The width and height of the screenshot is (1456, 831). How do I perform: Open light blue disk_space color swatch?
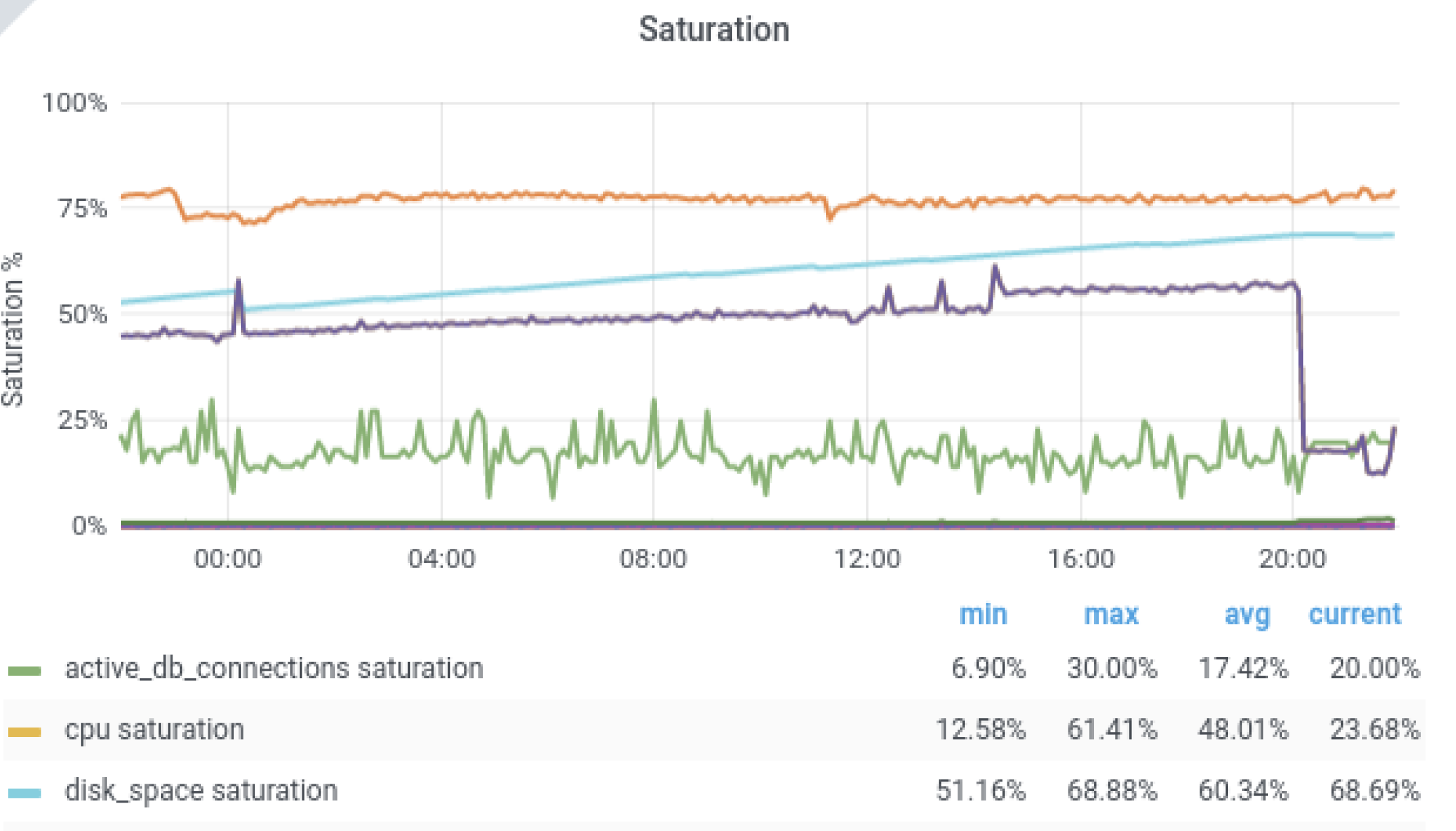(25, 792)
